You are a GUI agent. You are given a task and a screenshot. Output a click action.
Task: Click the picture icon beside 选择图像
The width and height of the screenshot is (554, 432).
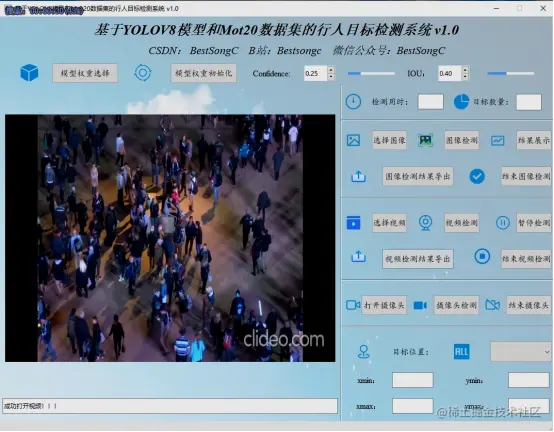pos(353,140)
